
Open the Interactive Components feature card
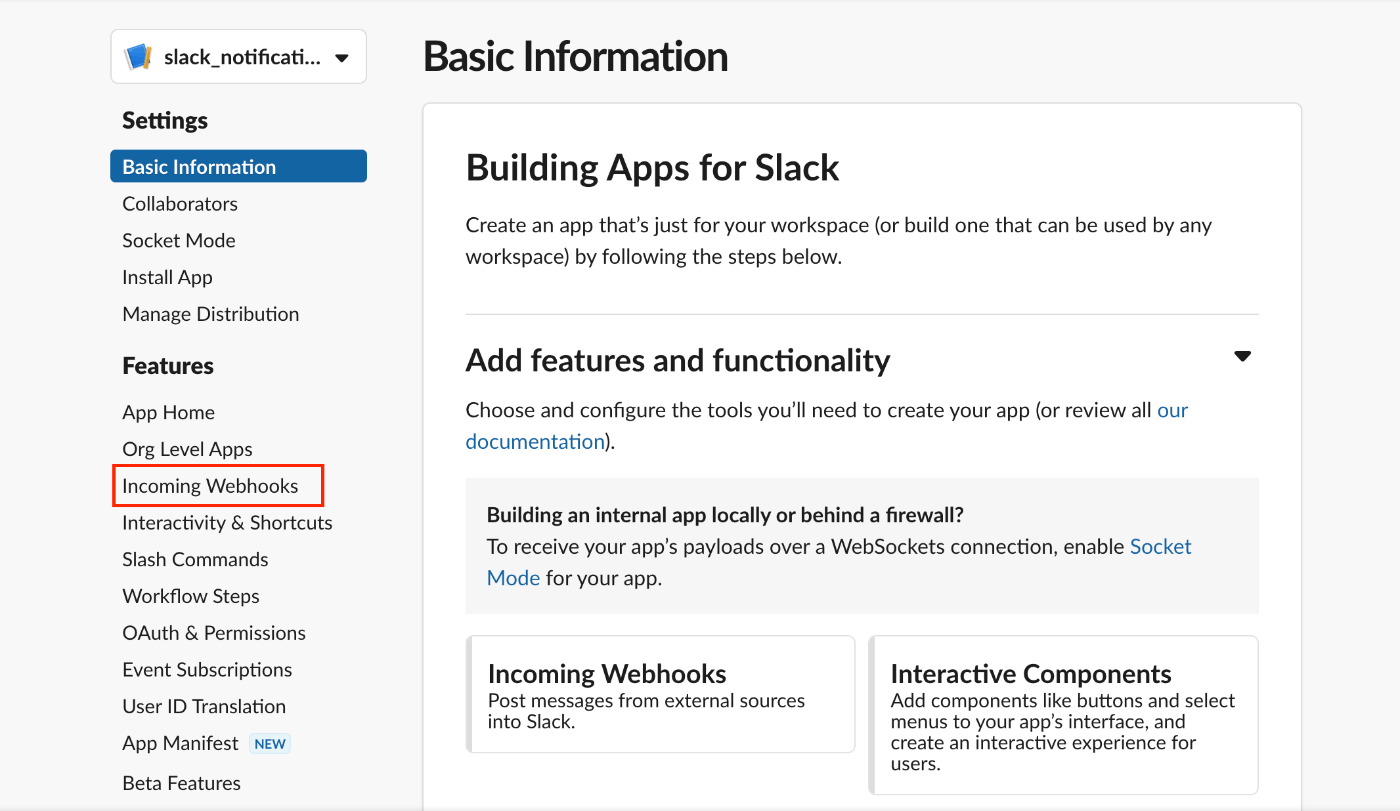pos(1063,715)
